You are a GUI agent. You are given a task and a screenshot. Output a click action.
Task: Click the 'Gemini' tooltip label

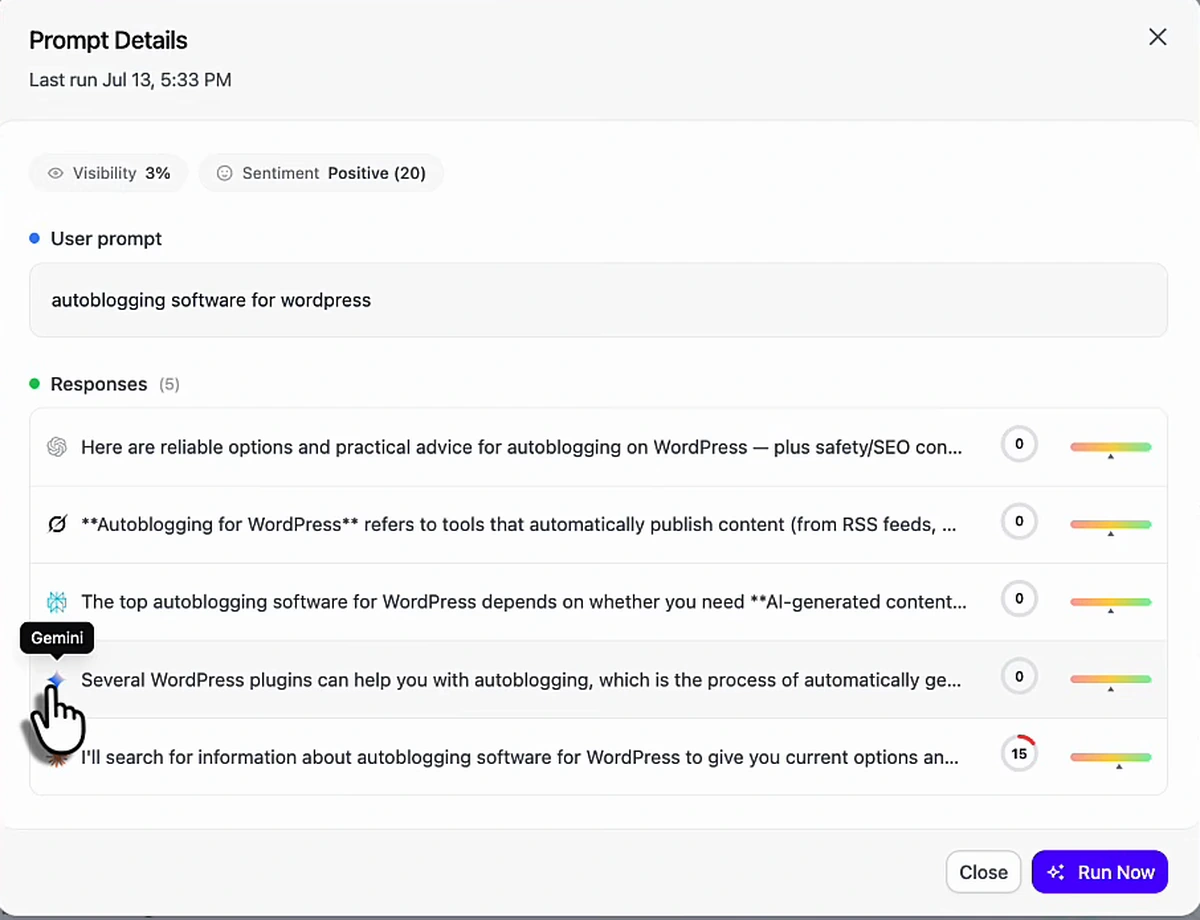point(57,638)
